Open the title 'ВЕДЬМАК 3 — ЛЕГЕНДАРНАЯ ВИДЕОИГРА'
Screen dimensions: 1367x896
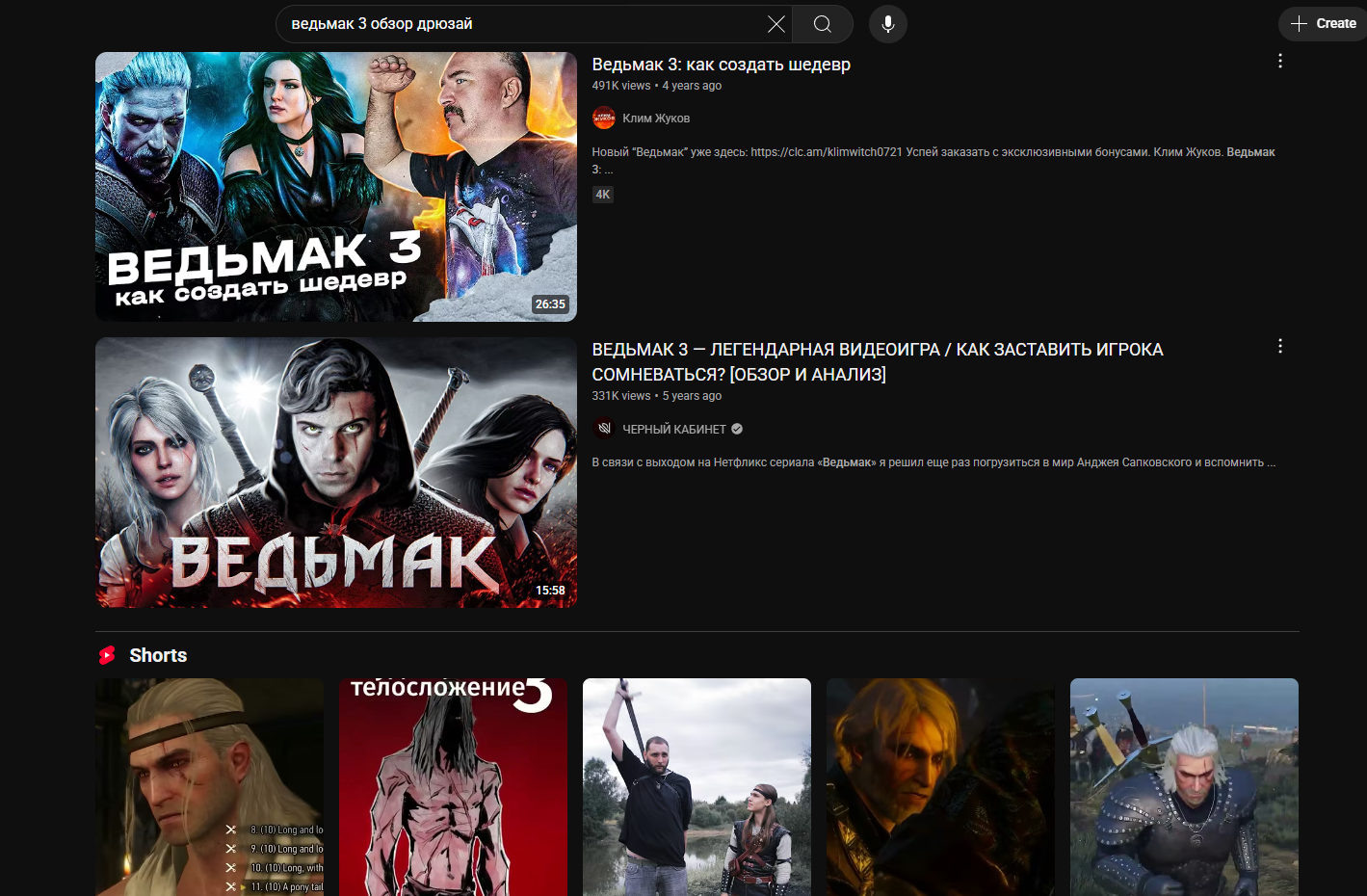(x=878, y=361)
